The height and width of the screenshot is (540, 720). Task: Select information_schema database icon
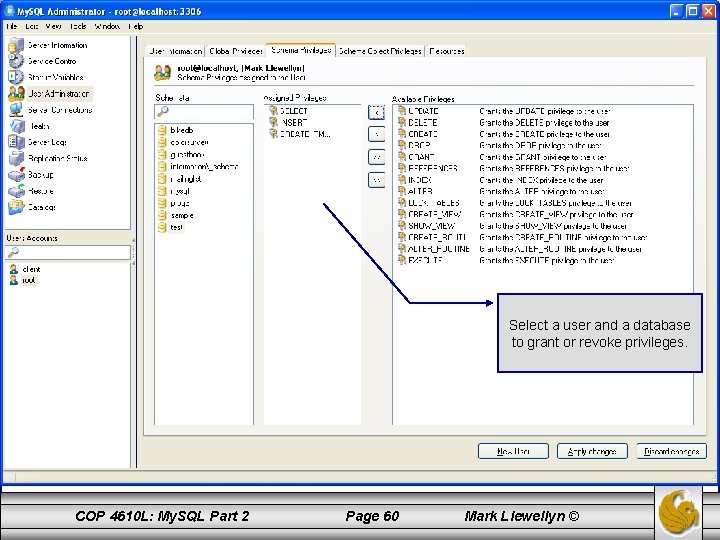[162, 166]
